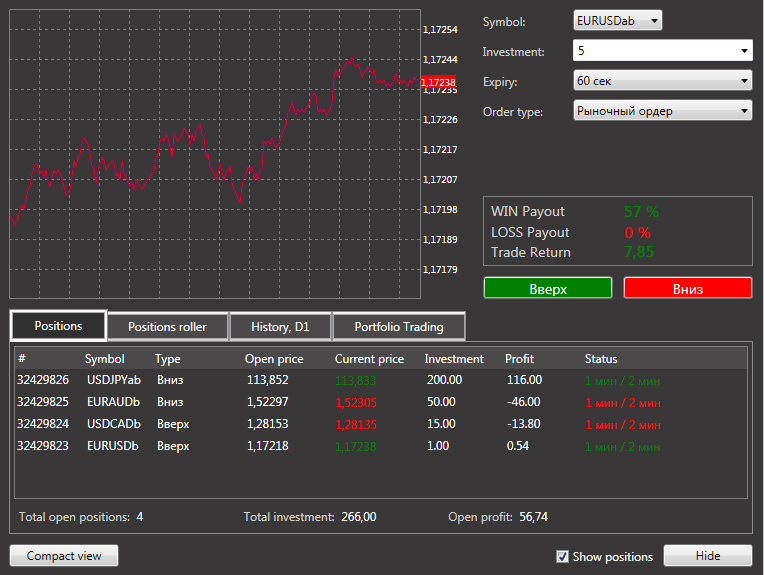
Task: Open the Portfolio Trading tab
Action: click(399, 326)
